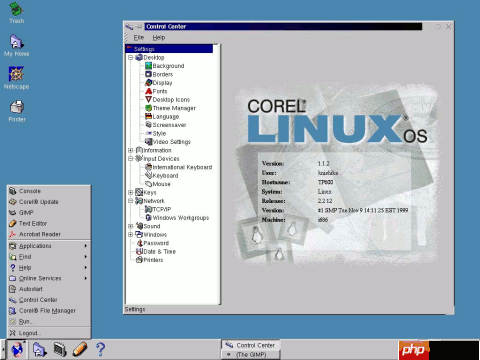Expand the Sound tree branch
Viewport: 480px width, 360px height.
131,226
